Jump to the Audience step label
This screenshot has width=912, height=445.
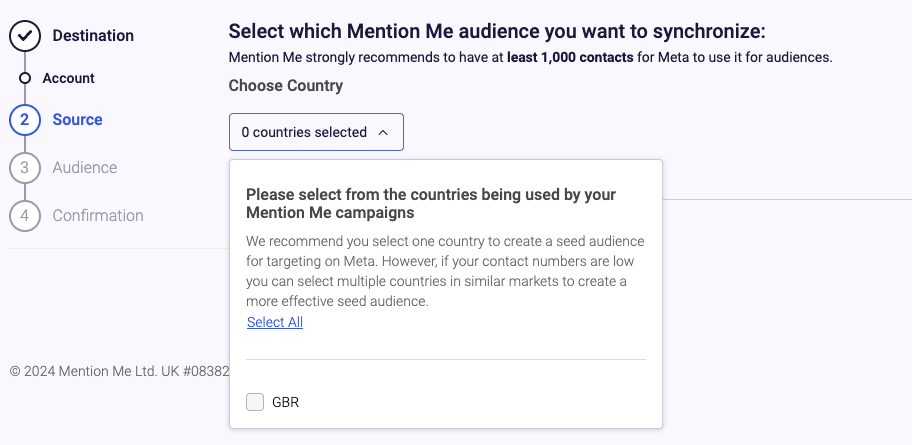point(85,168)
